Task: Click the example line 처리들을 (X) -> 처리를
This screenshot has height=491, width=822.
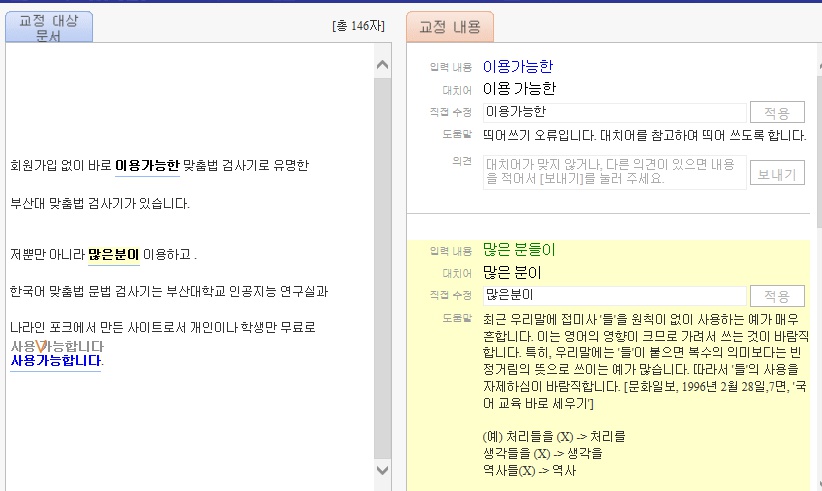Action: coord(554,437)
